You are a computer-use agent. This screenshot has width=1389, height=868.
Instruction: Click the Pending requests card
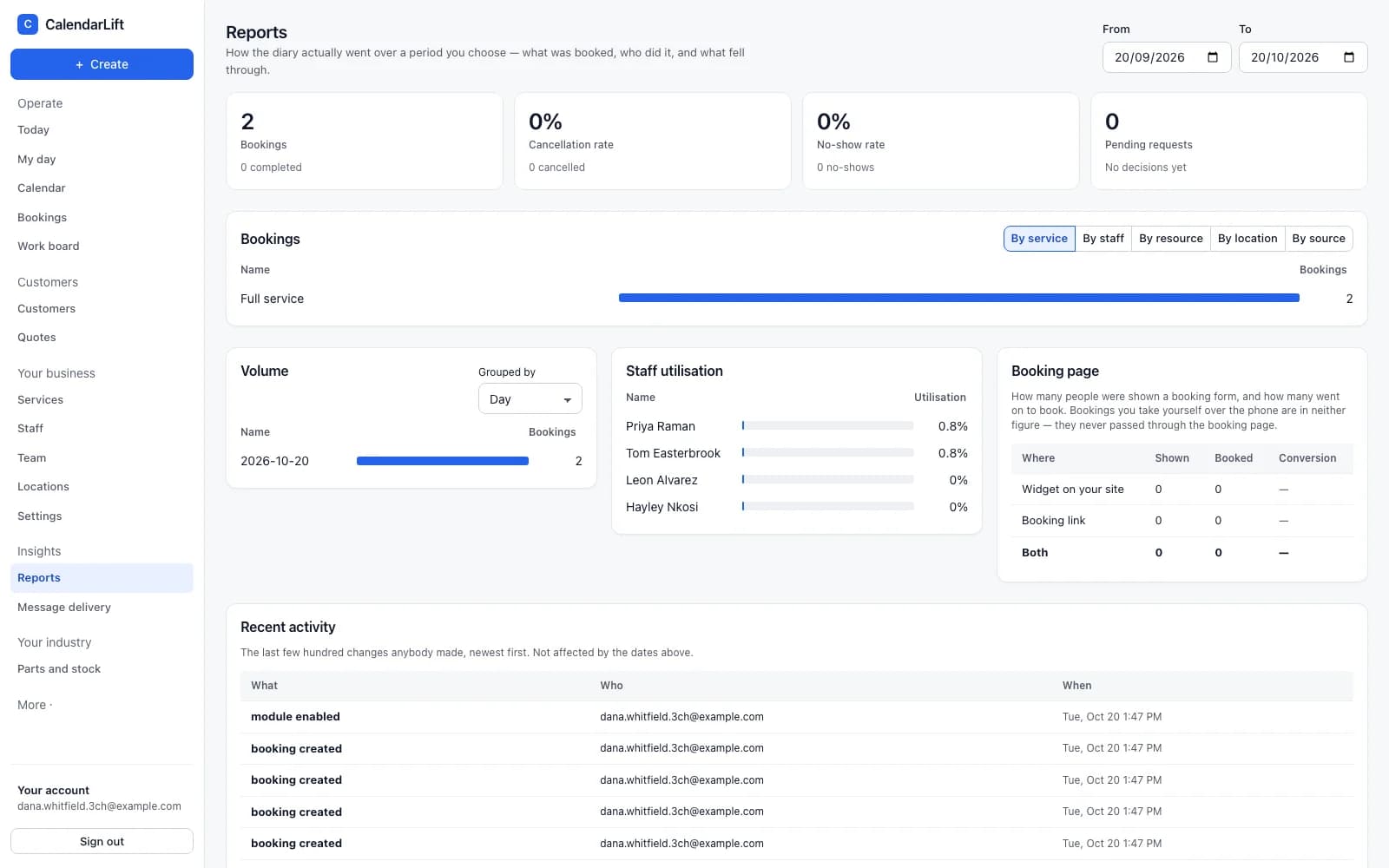[1229, 141]
